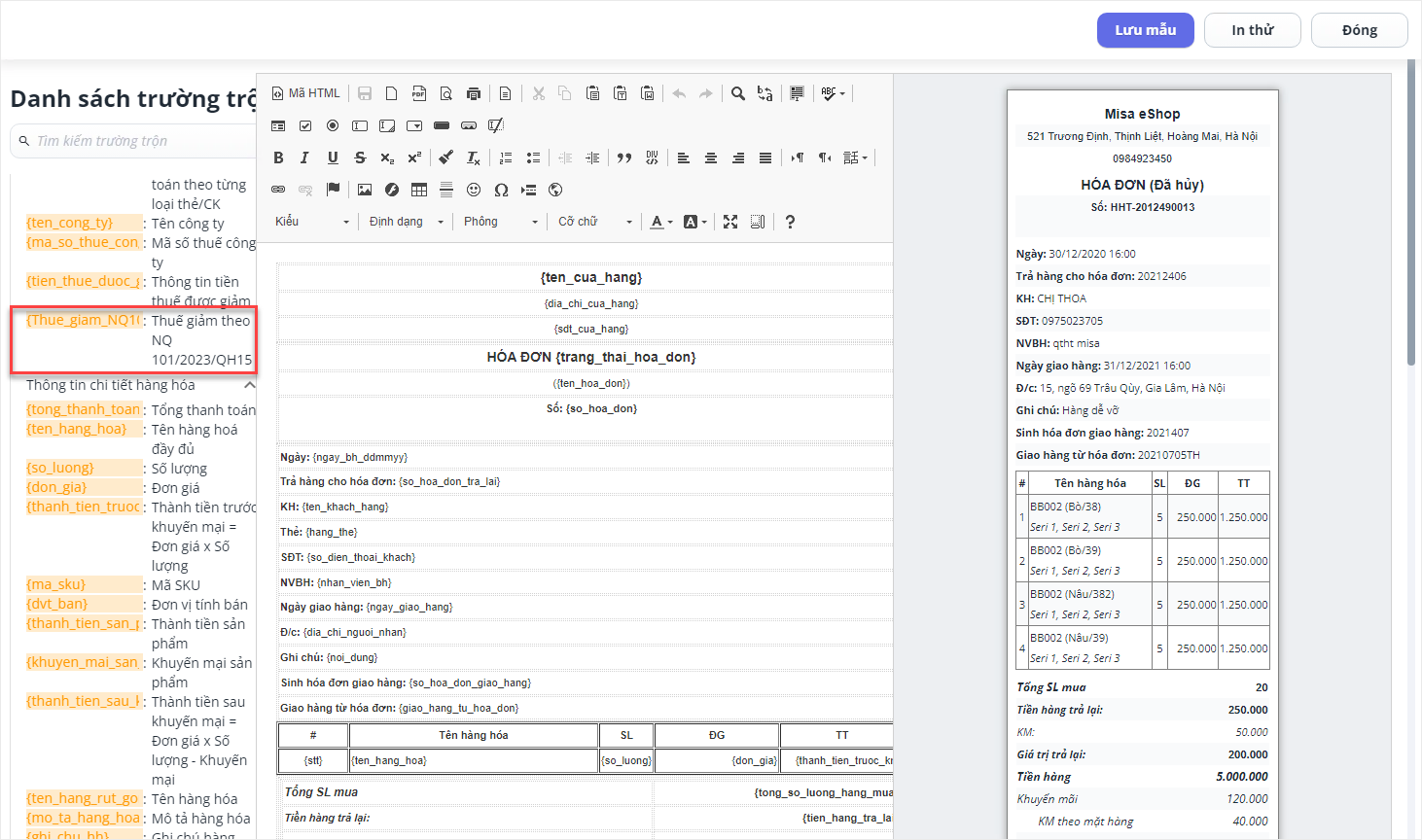Viewport: 1422px width, 840px height.
Task: Open the document preview icon
Action: (445, 93)
